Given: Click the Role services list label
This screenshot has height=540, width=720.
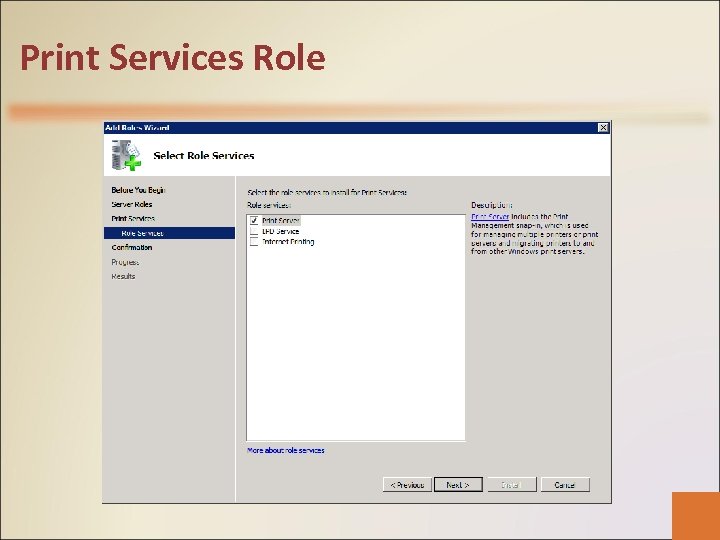Looking at the screenshot, I should pyautogui.click(x=269, y=205).
